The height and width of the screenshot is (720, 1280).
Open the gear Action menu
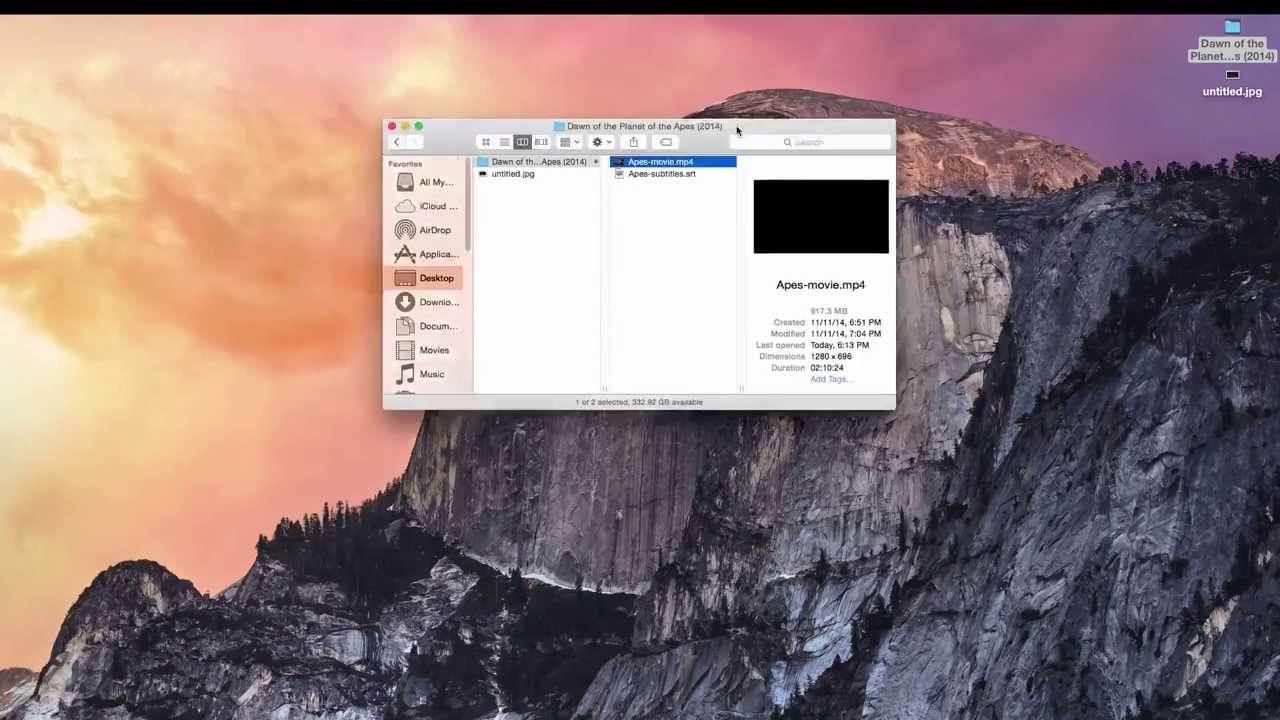tap(601, 142)
